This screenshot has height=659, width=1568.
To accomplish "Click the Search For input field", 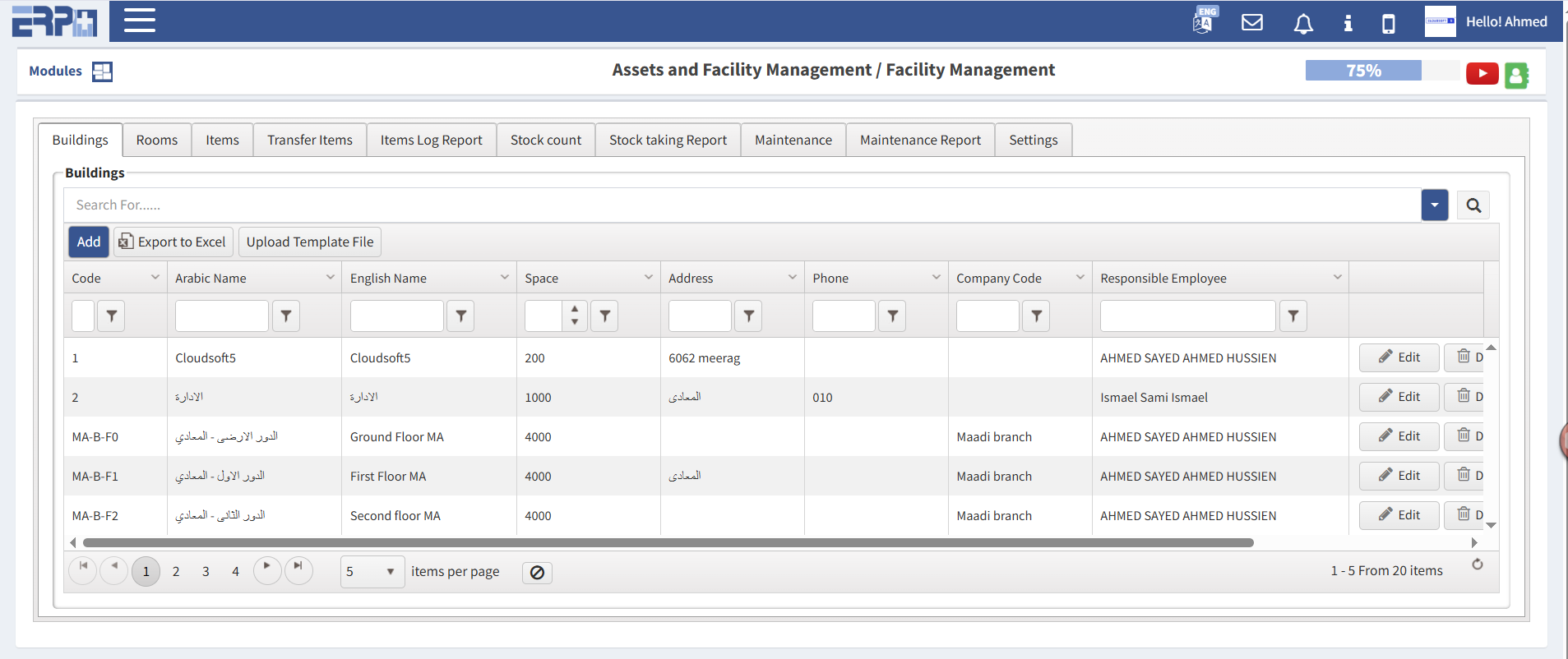I will (x=740, y=205).
